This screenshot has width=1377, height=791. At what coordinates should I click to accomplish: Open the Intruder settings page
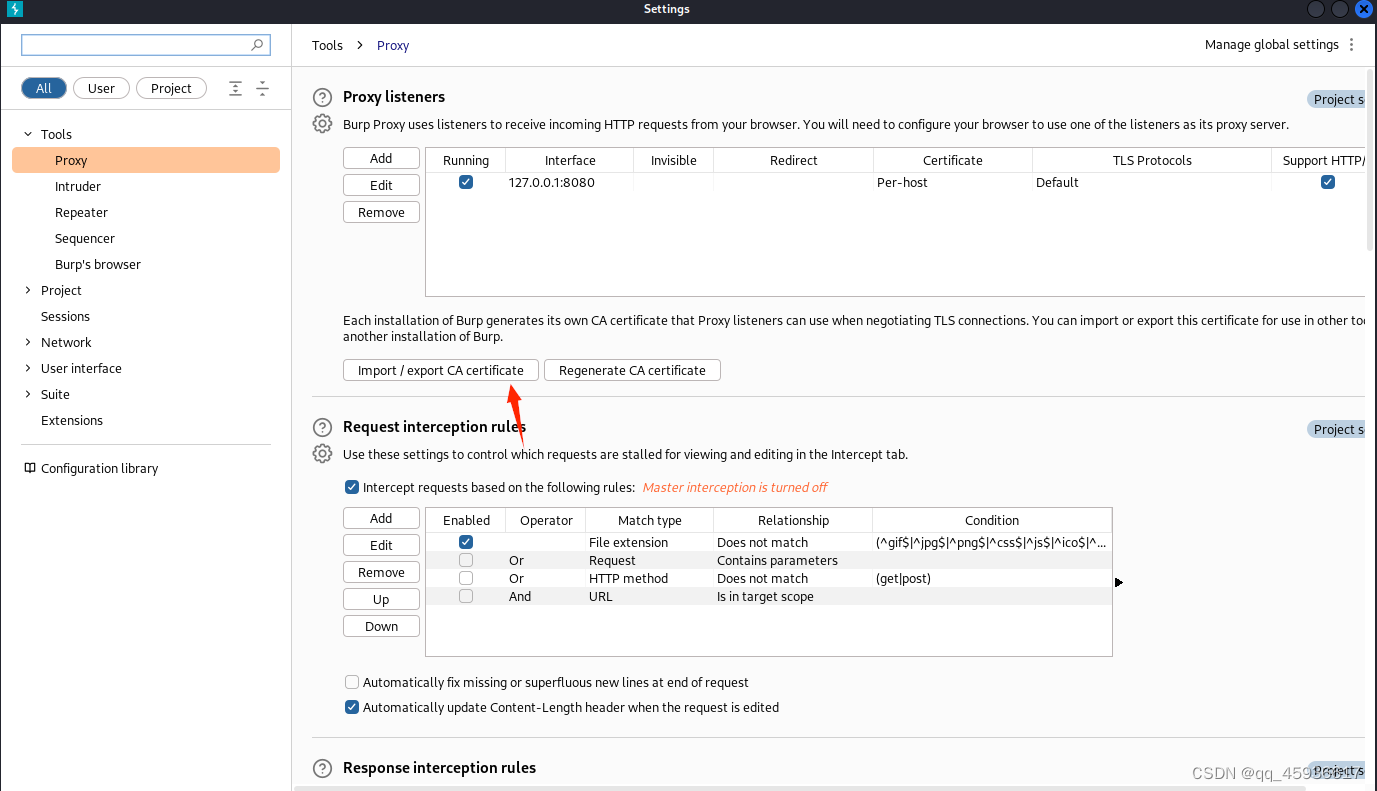78,186
